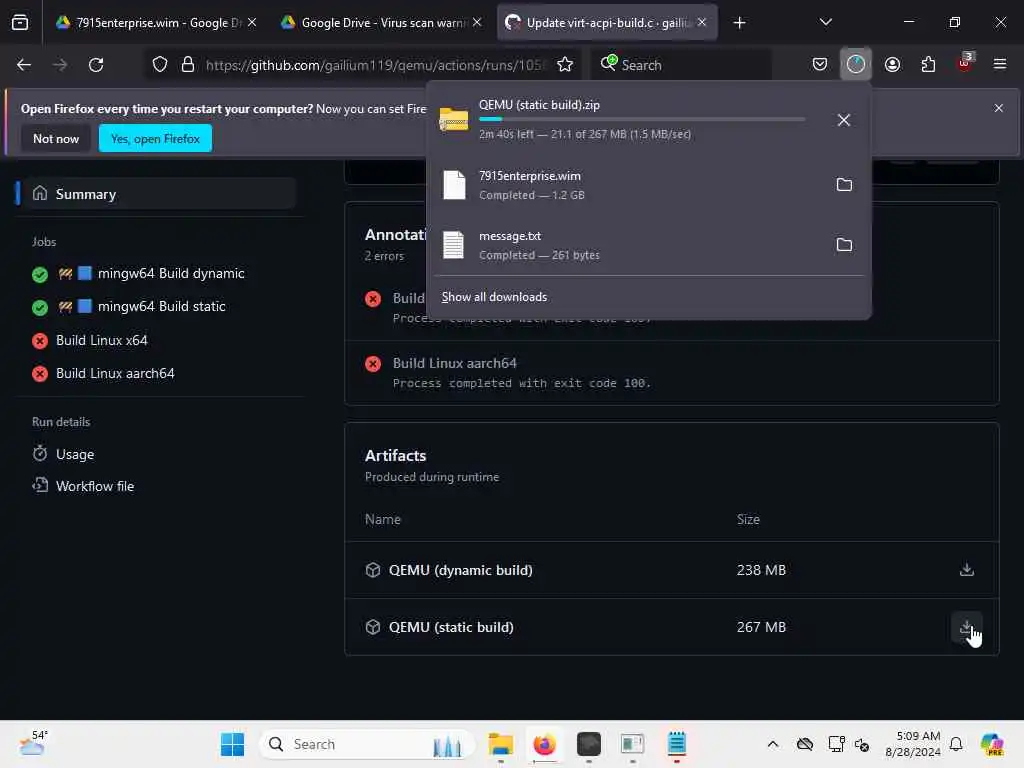Click the 'Process completed with exit code 100.' message
Viewport: 1024px width, 768px height.
(x=521, y=383)
